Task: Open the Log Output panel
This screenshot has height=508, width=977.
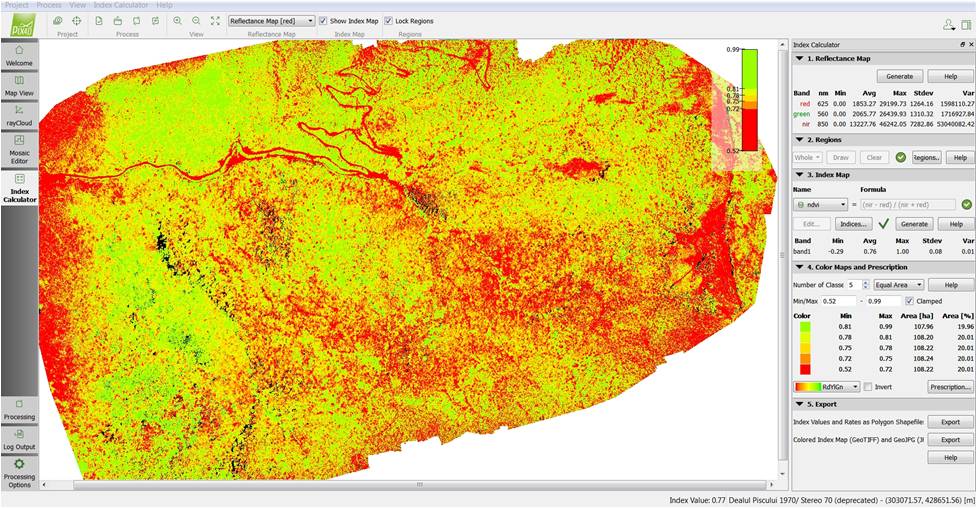Action: (x=19, y=438)
